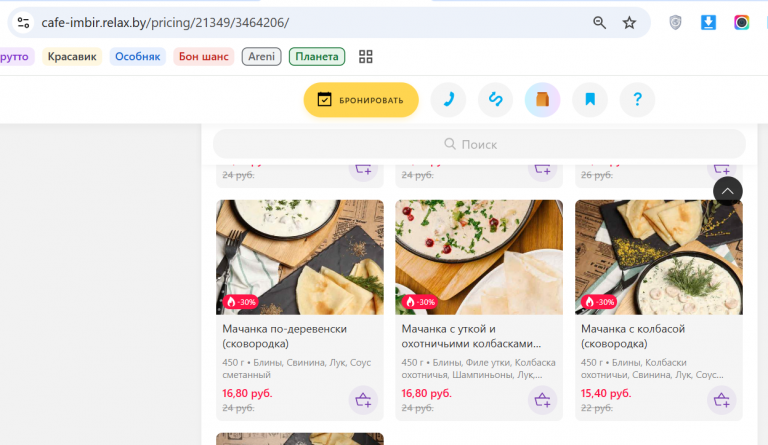The image size is (768, 445).
Task: Click the site settings icon in address bar
Action: (x=23, y=23)
